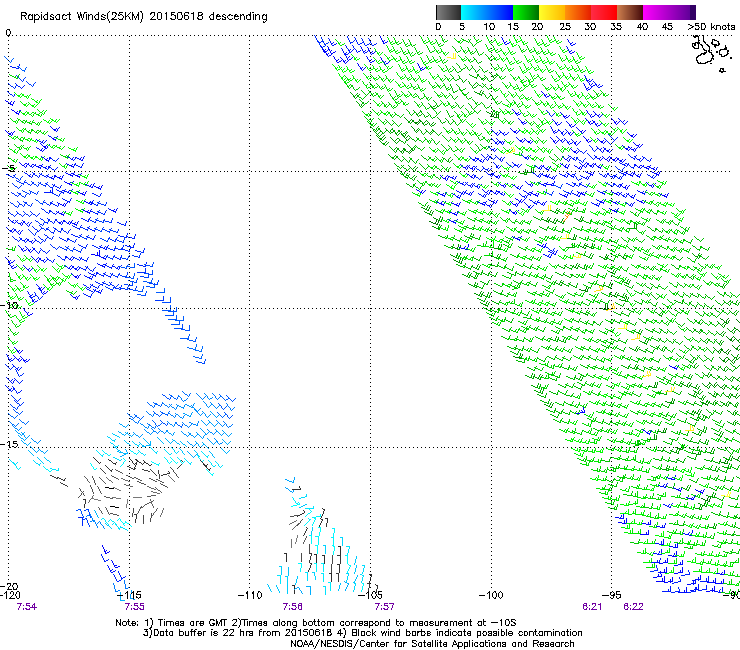Click the yellow 20–25 knots color segment
This screenshot has width=740, height=650.
click(552, 12)
